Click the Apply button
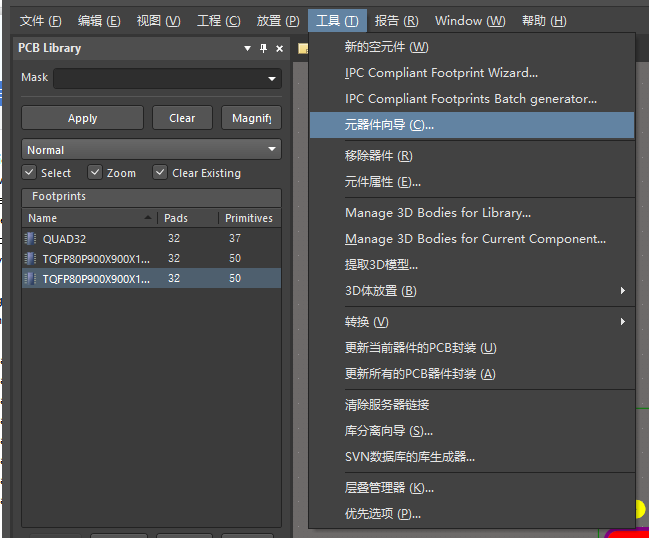649x538 pixels. tap(82, 118)
